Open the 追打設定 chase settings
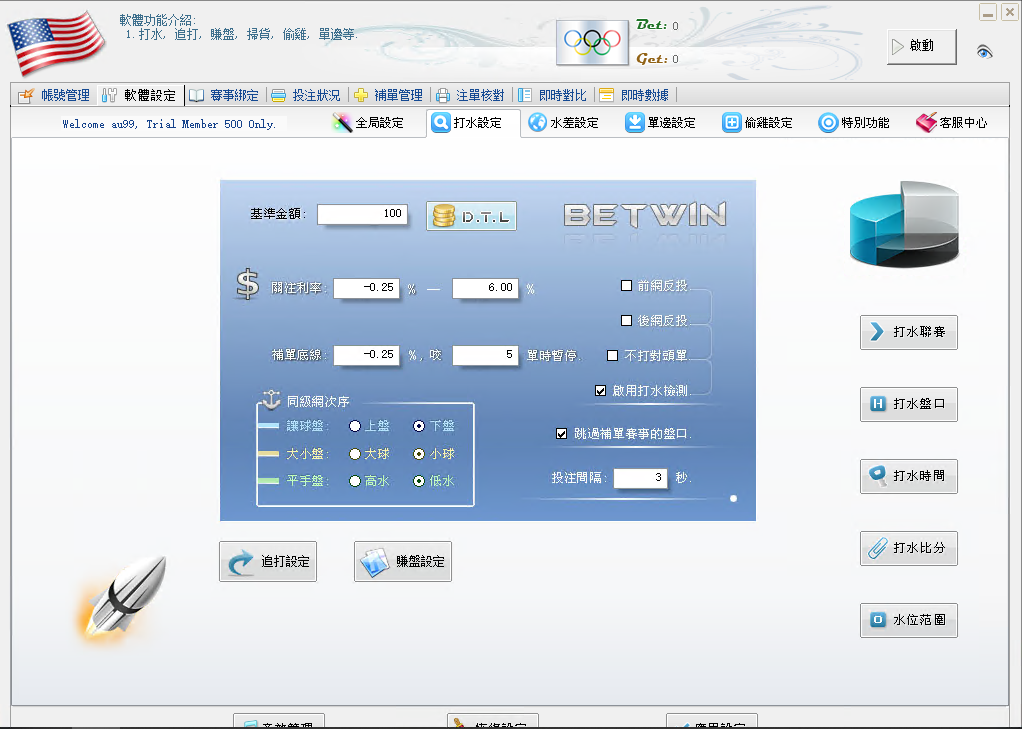The width and height of the screenshot is (1022, 729). coord(267,561)
